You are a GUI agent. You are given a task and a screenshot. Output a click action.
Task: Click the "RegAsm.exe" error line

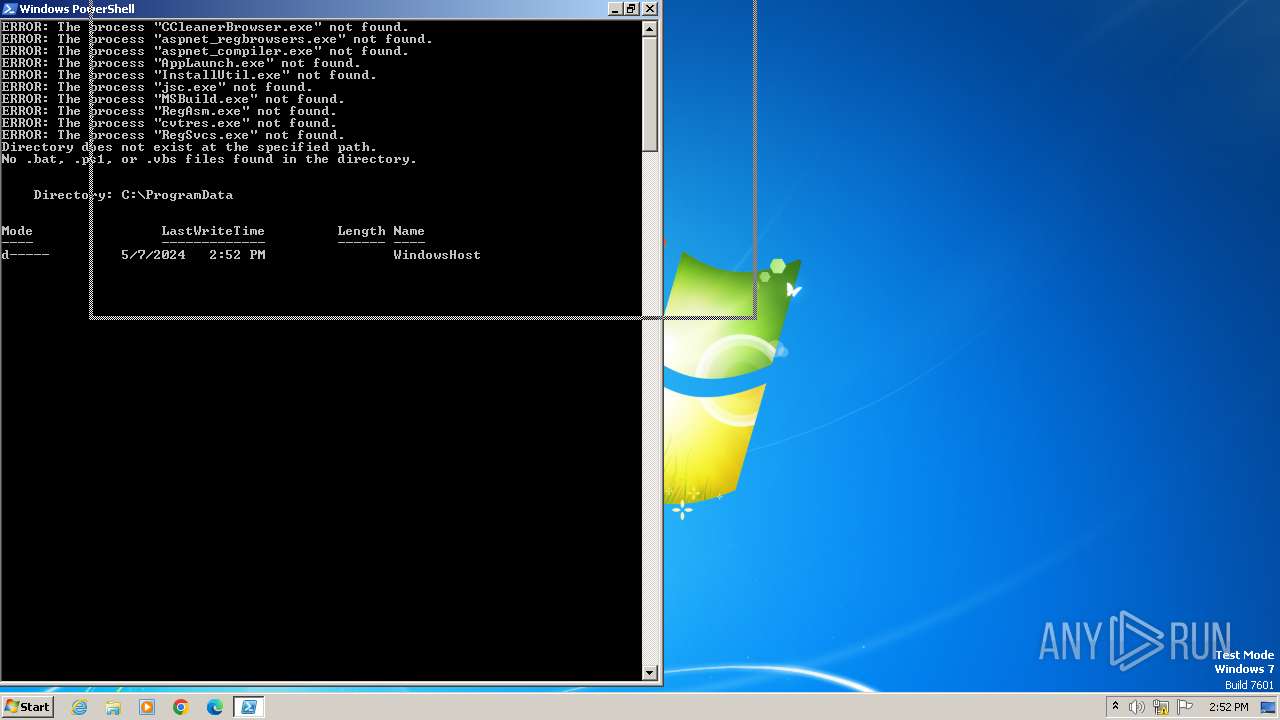tap(169, 111)
